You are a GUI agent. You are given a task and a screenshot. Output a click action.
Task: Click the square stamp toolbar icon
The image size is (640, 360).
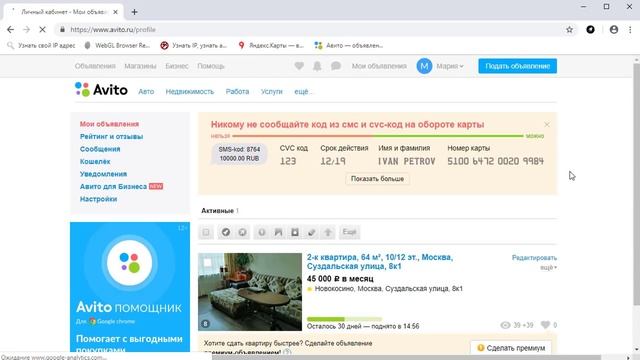click(x=295, y=232)
